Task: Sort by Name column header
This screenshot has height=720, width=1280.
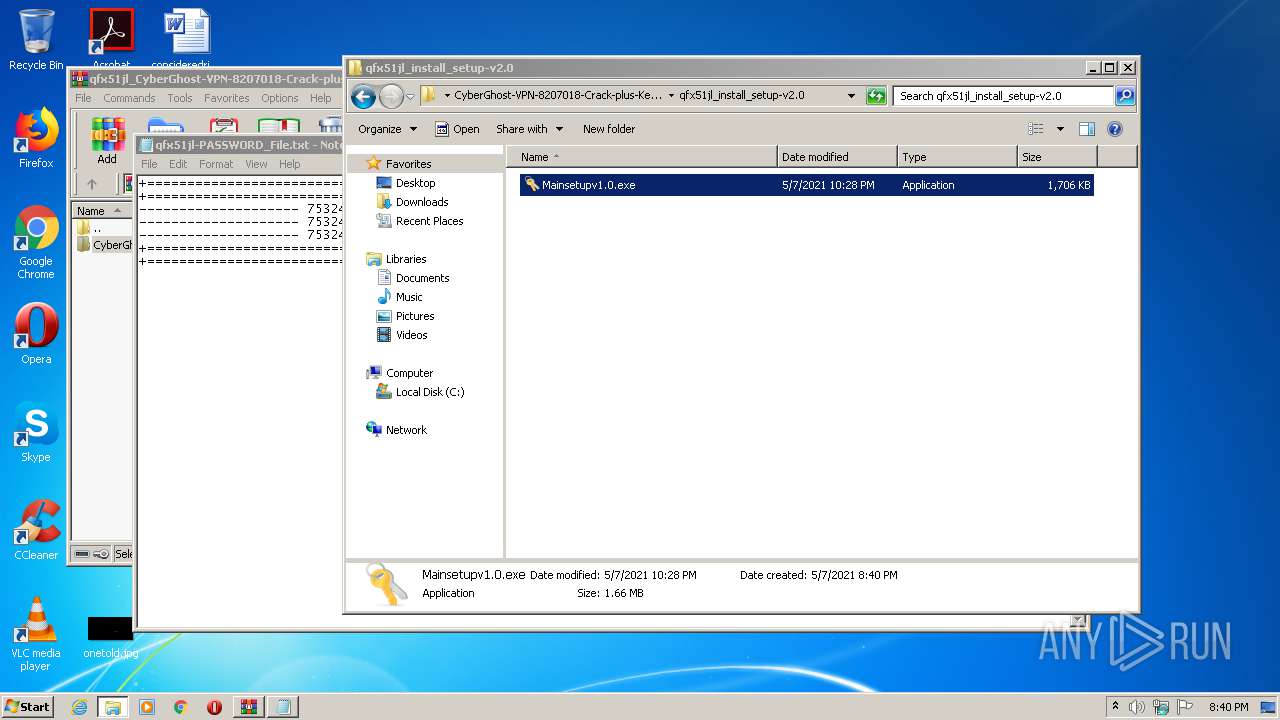Action: click(x=642, y=157)
